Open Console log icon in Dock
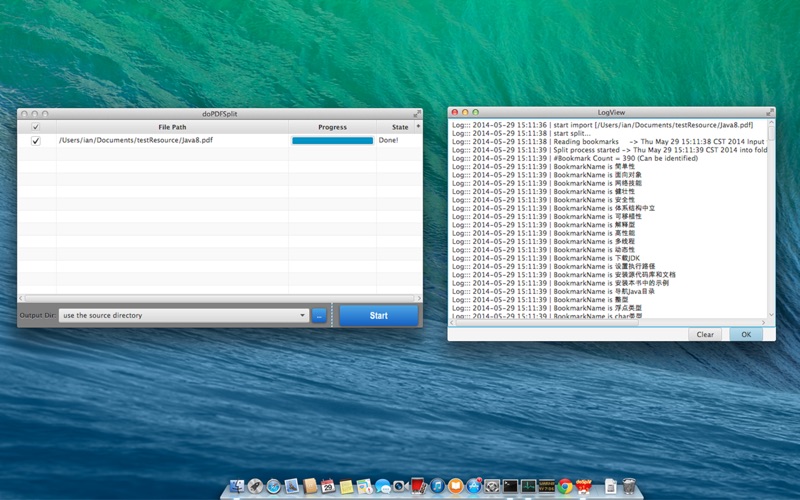Image resolution: width=800 pixels, height=500 pixels. coord(546,486)
